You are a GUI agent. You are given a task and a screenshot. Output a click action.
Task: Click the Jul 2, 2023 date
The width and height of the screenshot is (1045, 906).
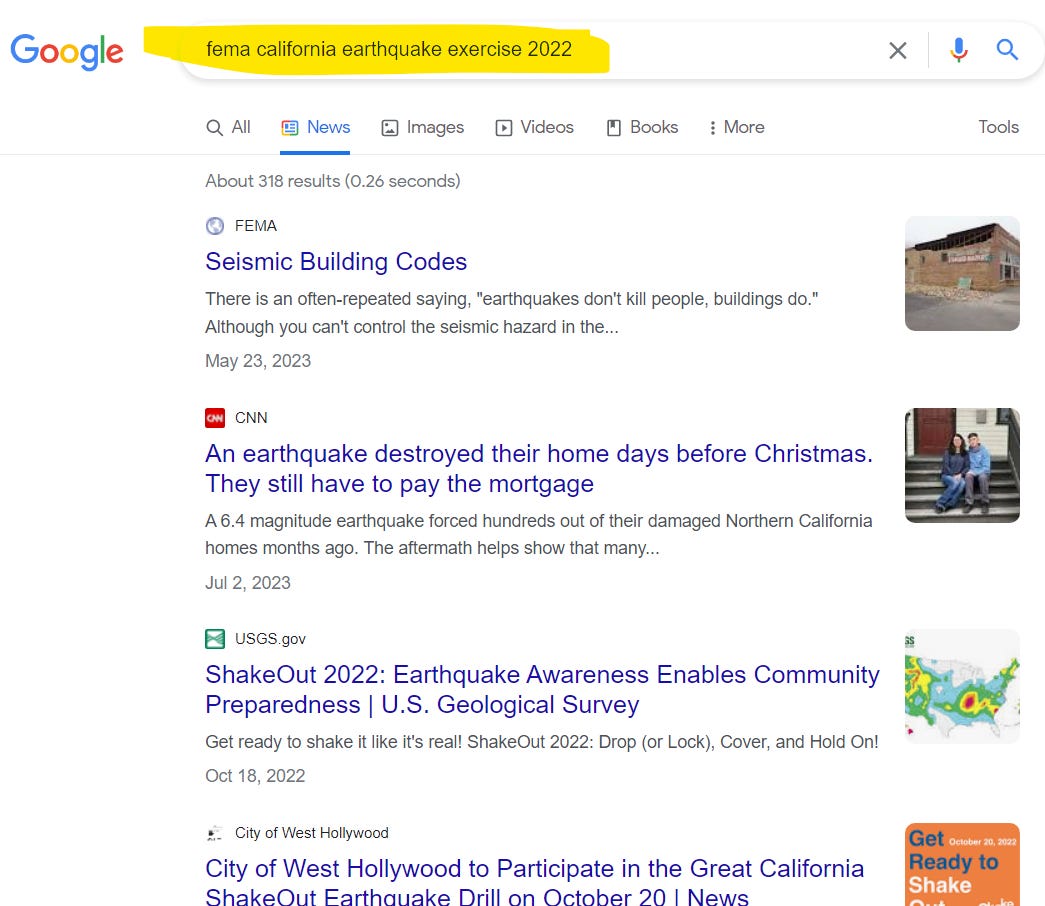(247, 583)
